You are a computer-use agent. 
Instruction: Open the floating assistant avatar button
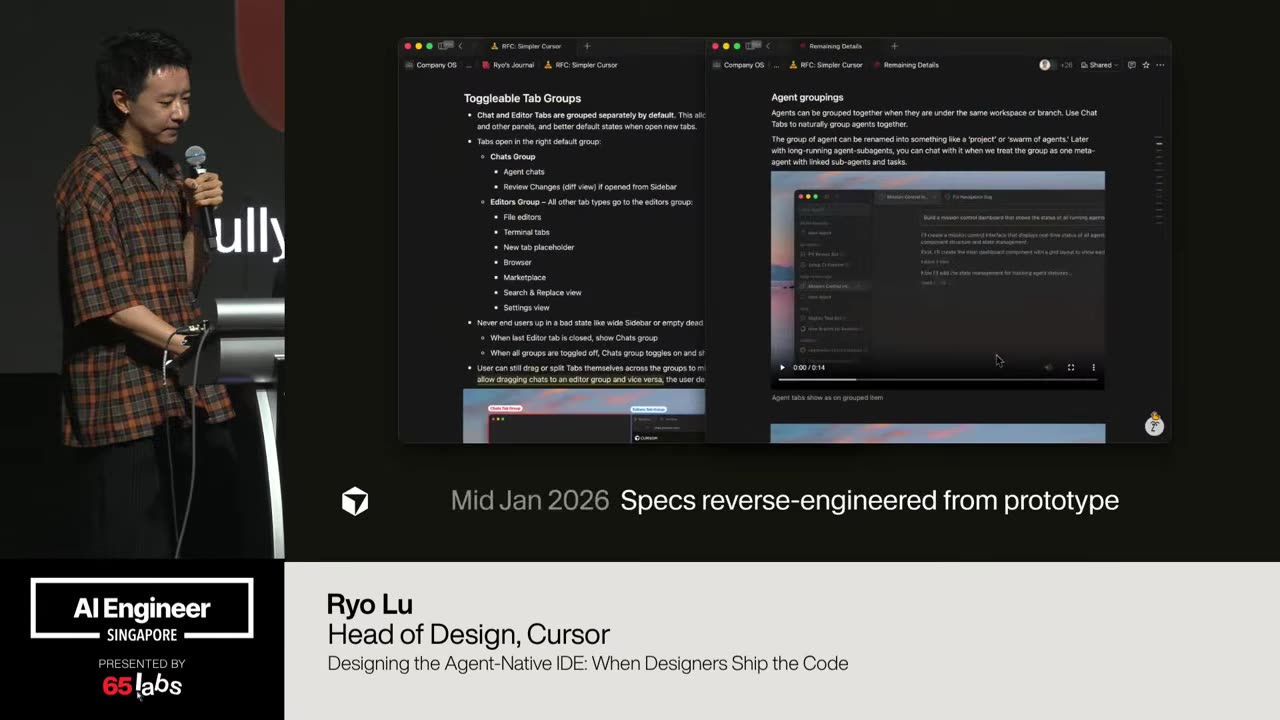coord(1154,424)
